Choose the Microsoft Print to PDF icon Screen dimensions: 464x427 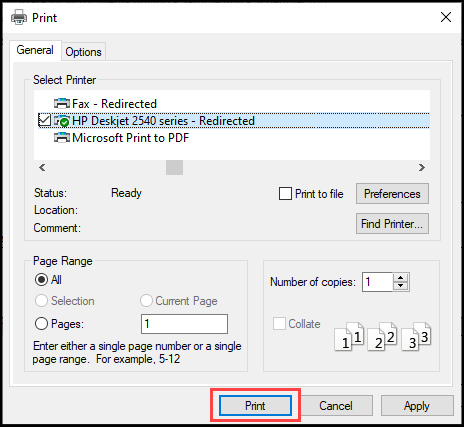click(62, 138)
